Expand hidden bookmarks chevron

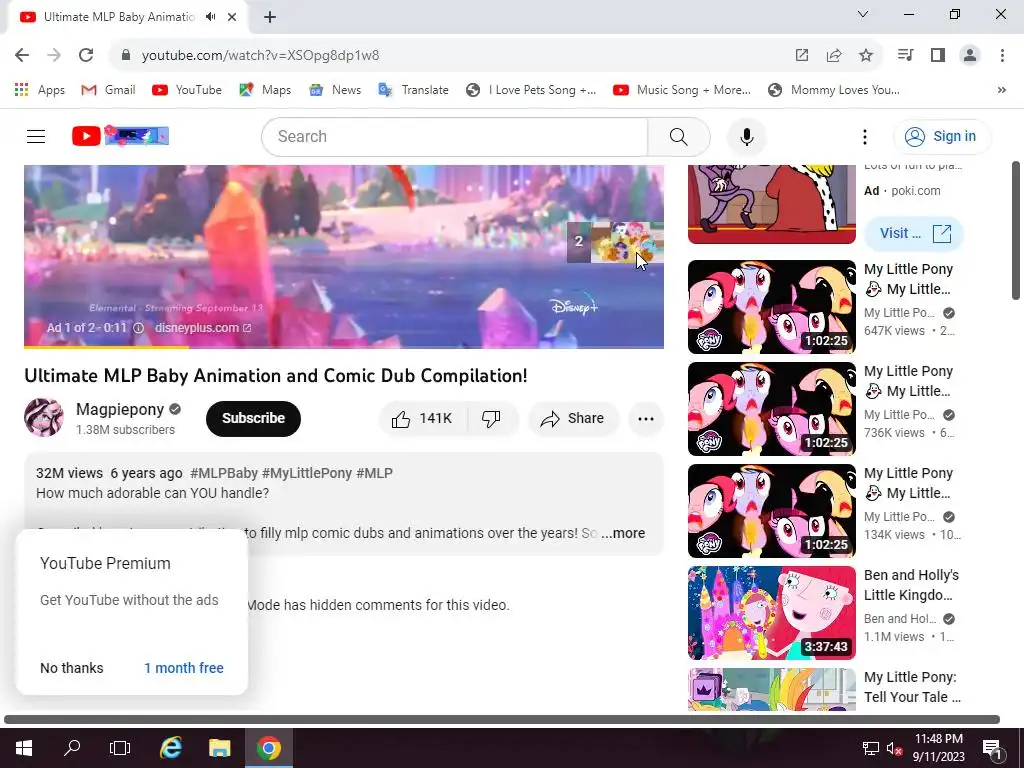1002,90
